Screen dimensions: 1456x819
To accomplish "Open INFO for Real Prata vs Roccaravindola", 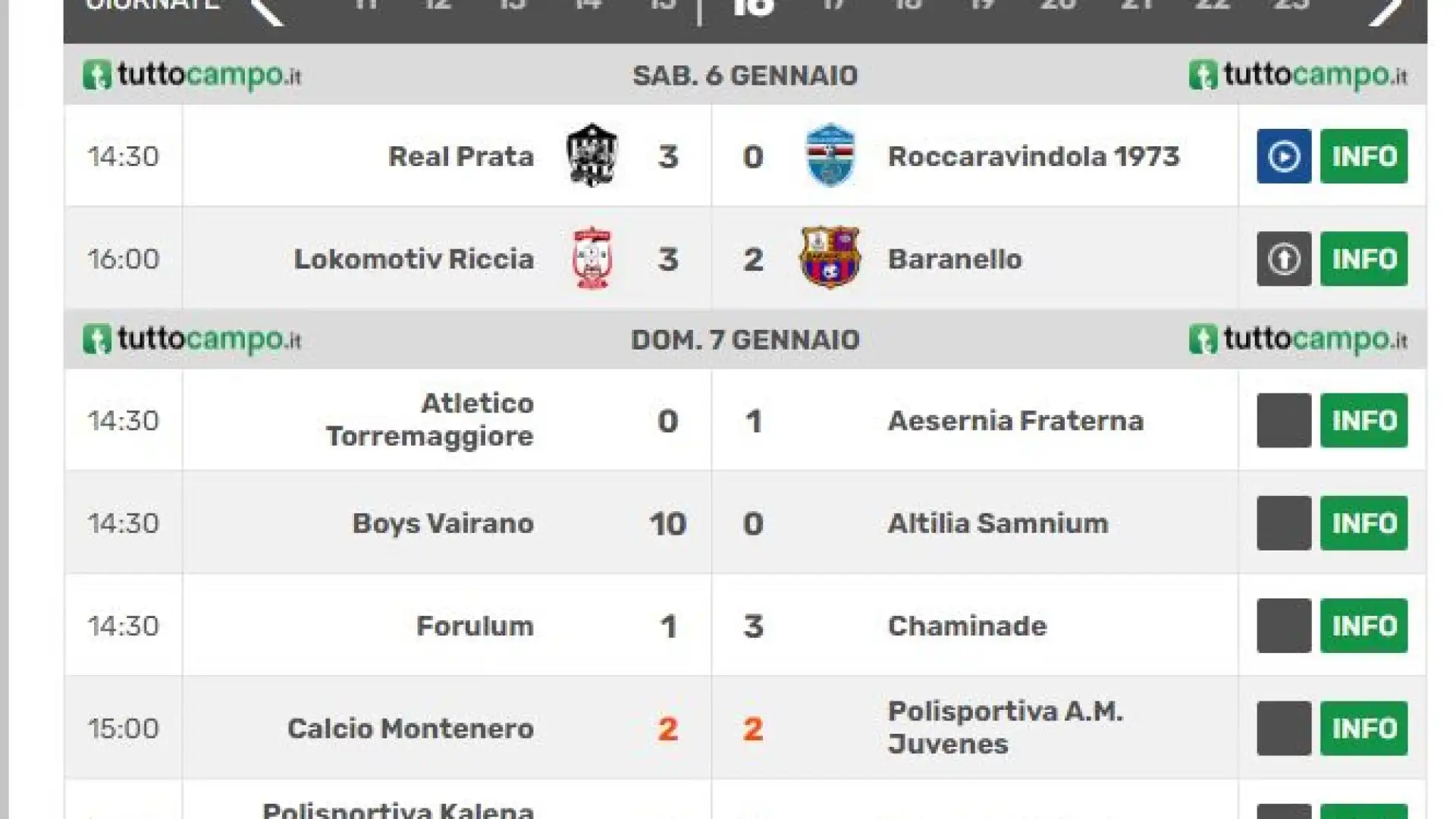I will 1363,156.
